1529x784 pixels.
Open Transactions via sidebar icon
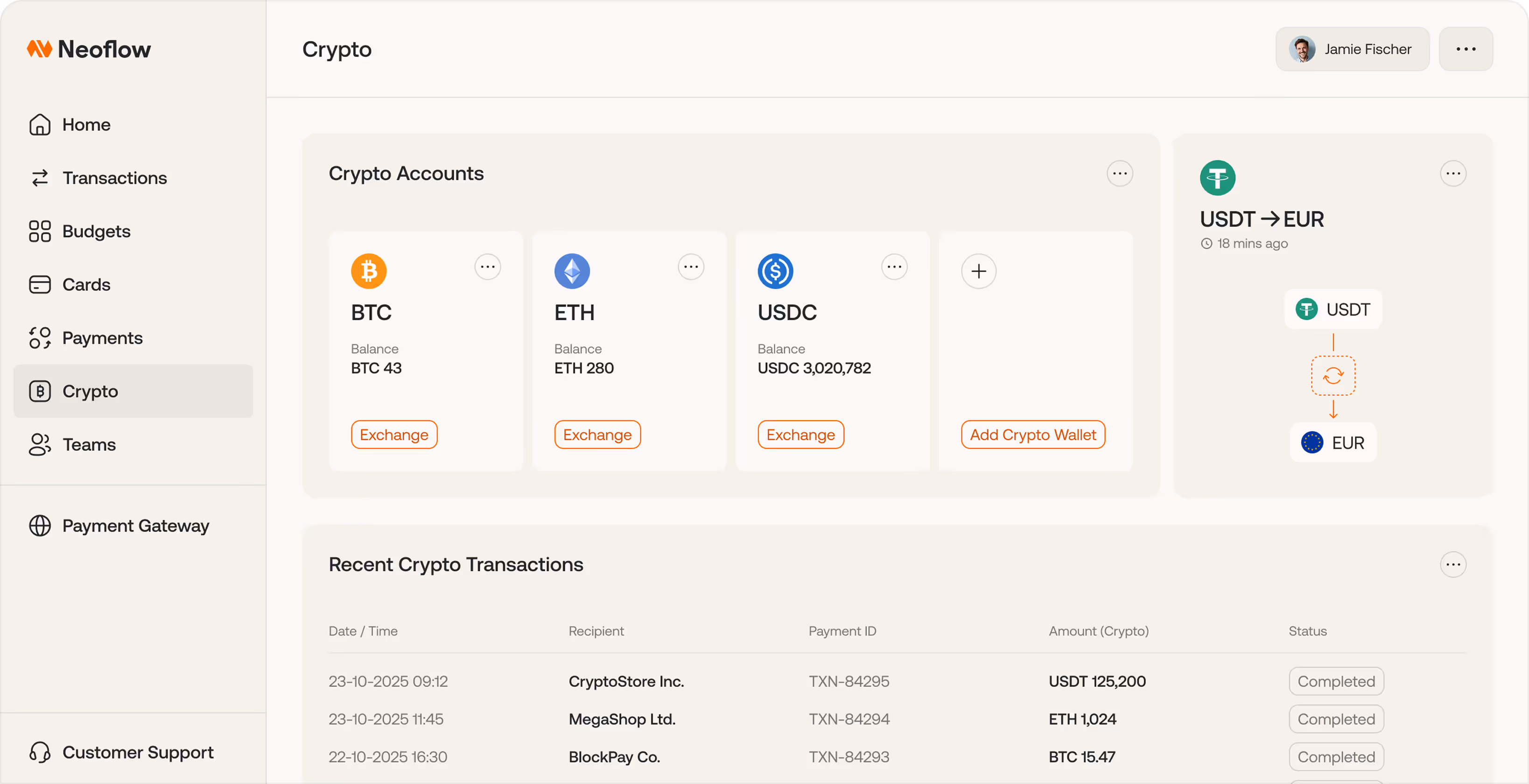pyautogui.click(x=39, y=177)
